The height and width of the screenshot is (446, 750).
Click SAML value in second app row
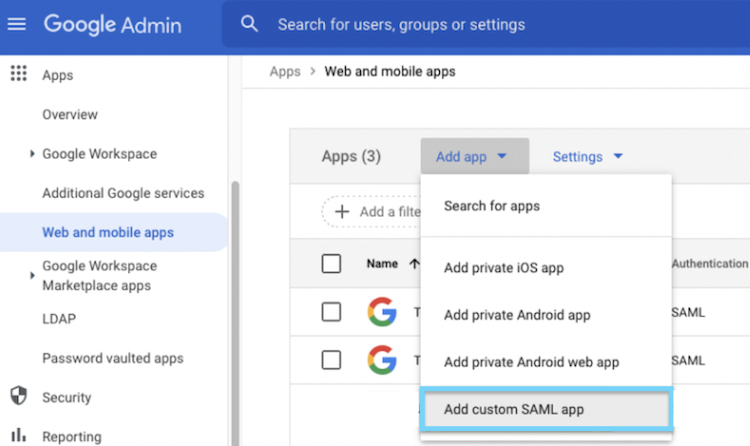pos(688,360)
